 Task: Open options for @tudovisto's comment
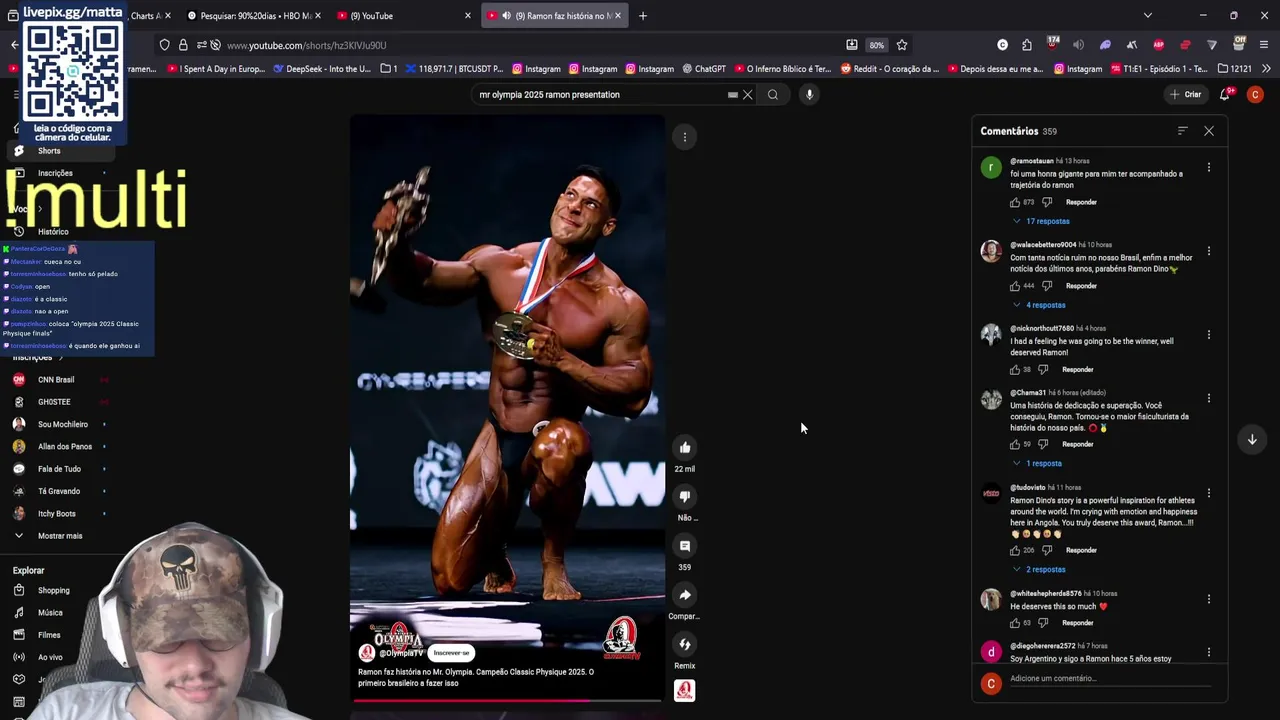tap(1209, 494)
